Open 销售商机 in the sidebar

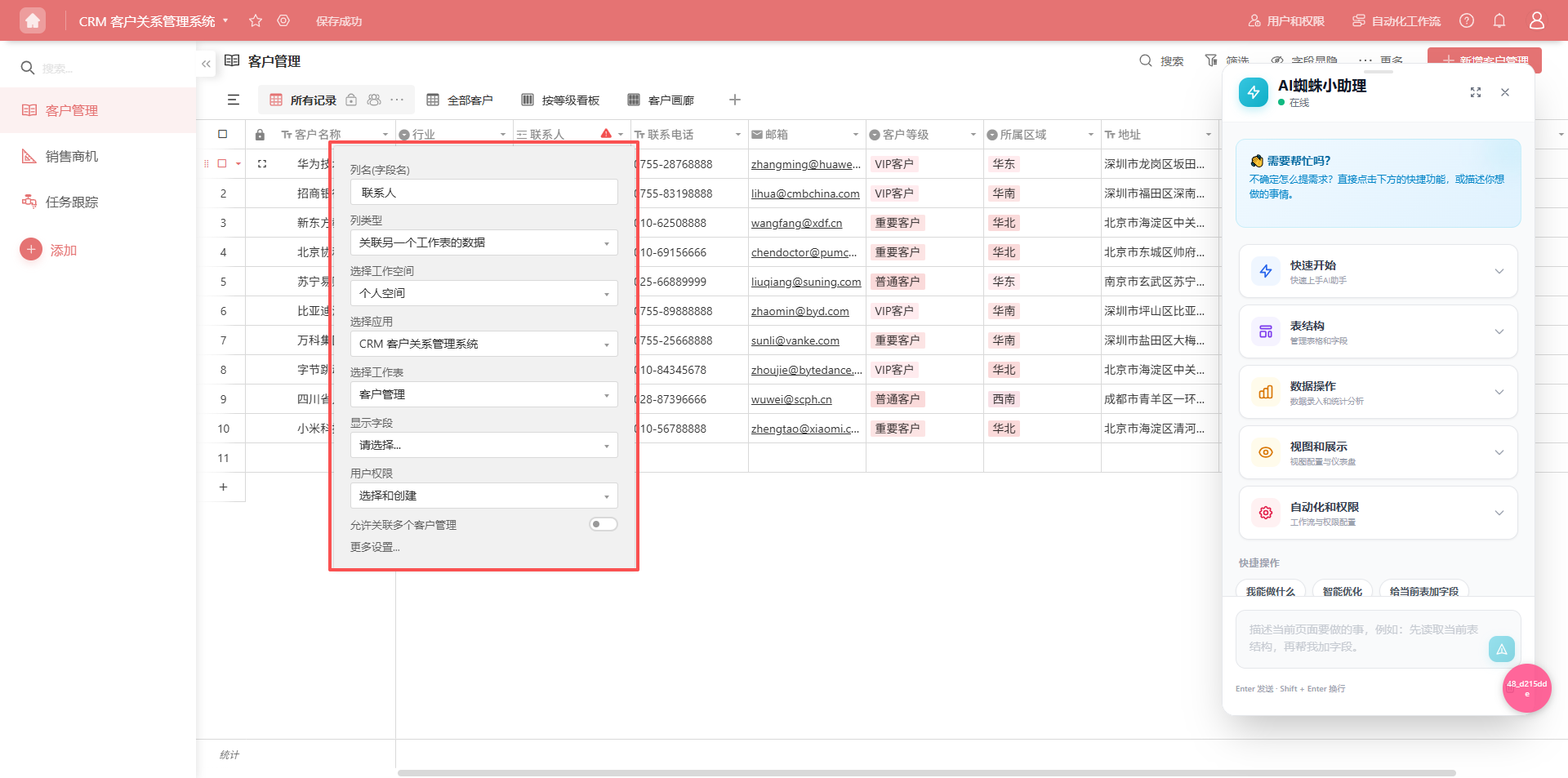[98, 156]
